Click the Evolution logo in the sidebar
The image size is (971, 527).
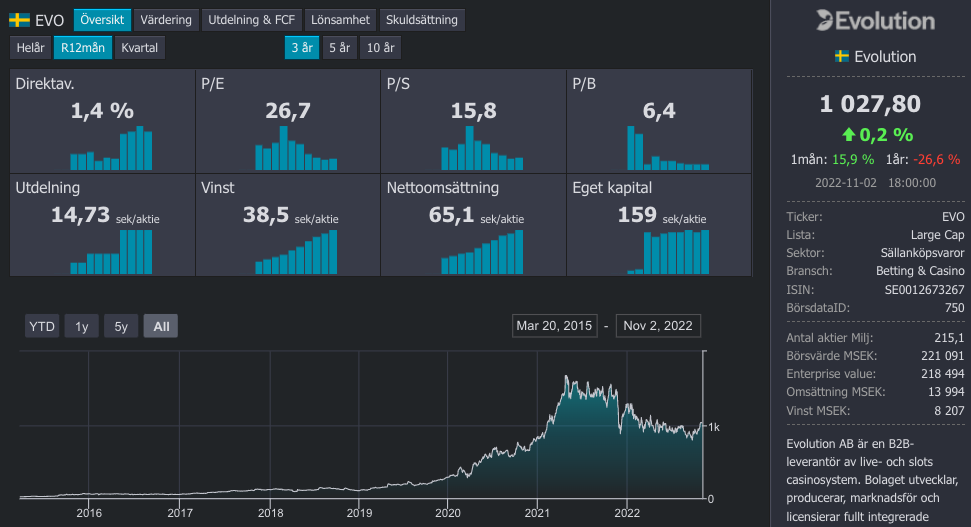tap(873, 20)
